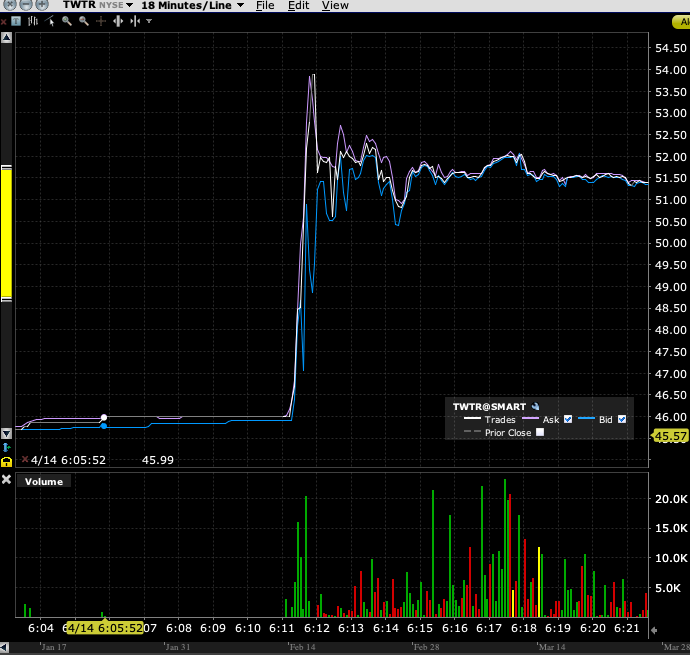Screen dimensions: 690x655
Task: Open the toolbar's small dropdown arrow
Action: tap(149, 21)
